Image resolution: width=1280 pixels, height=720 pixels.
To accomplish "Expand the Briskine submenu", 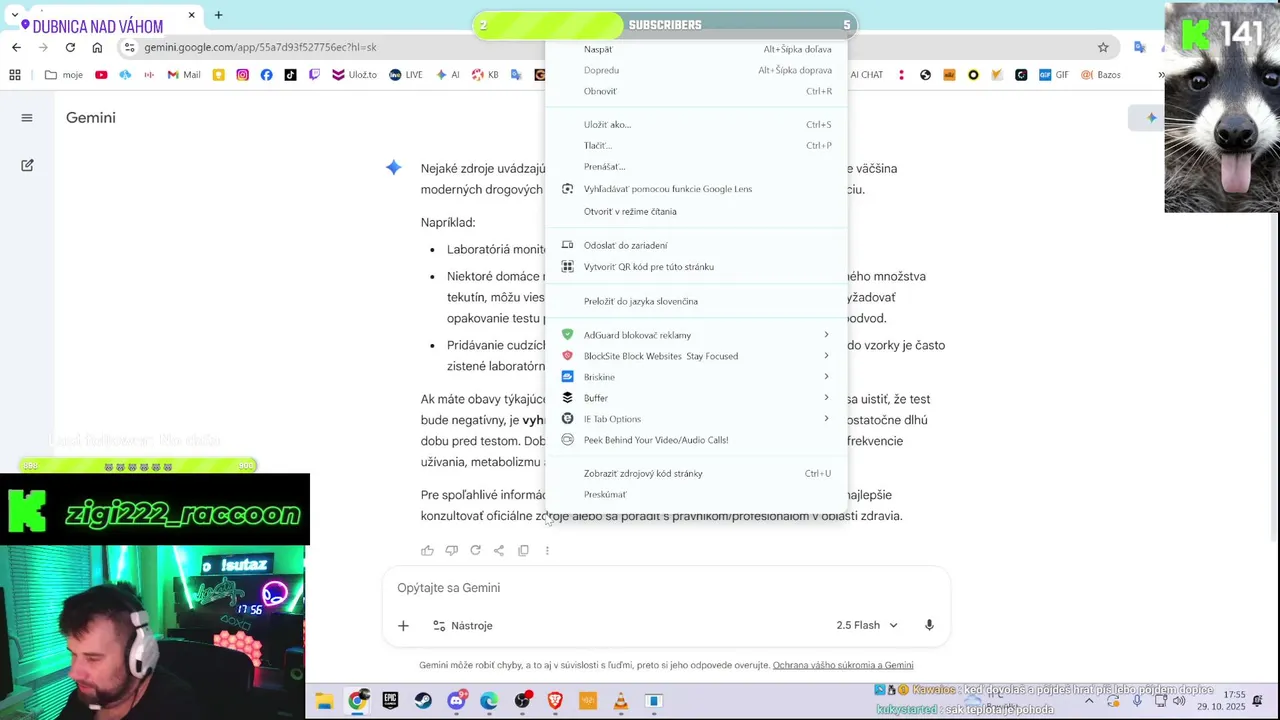I will tap(697, 377).
